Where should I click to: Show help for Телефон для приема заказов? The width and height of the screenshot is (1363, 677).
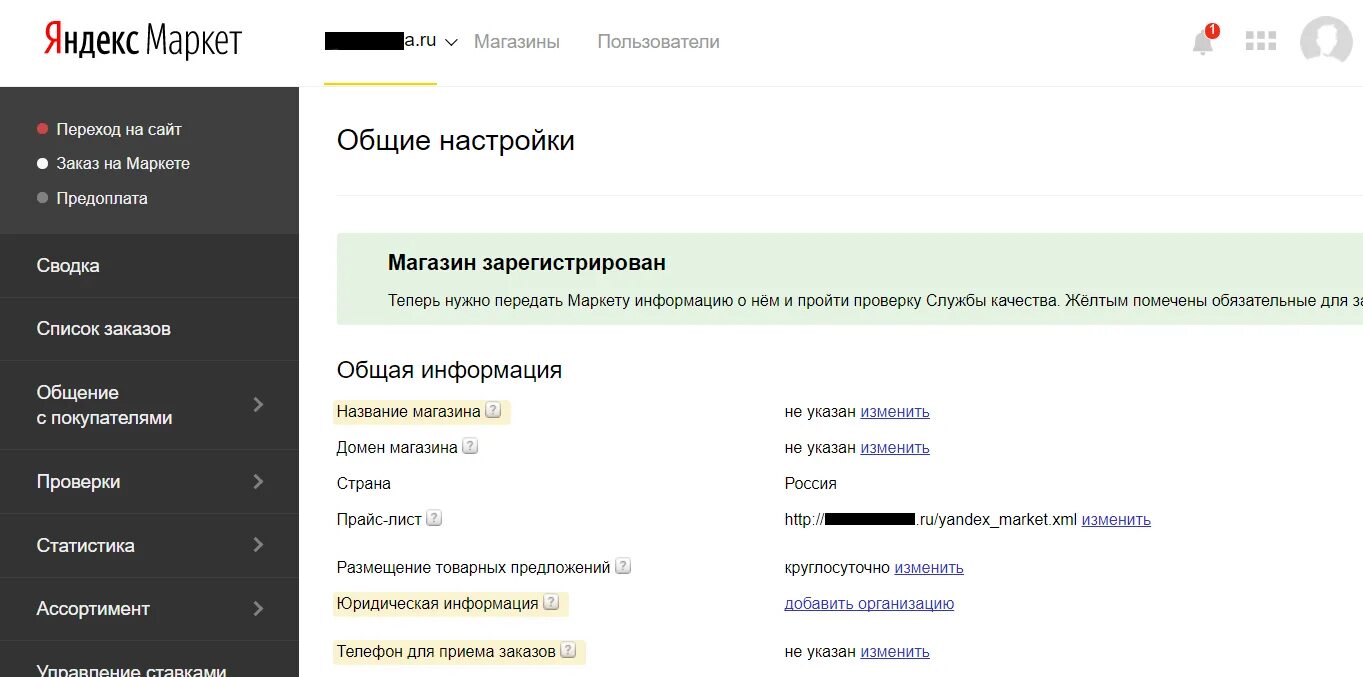point(568,650)
